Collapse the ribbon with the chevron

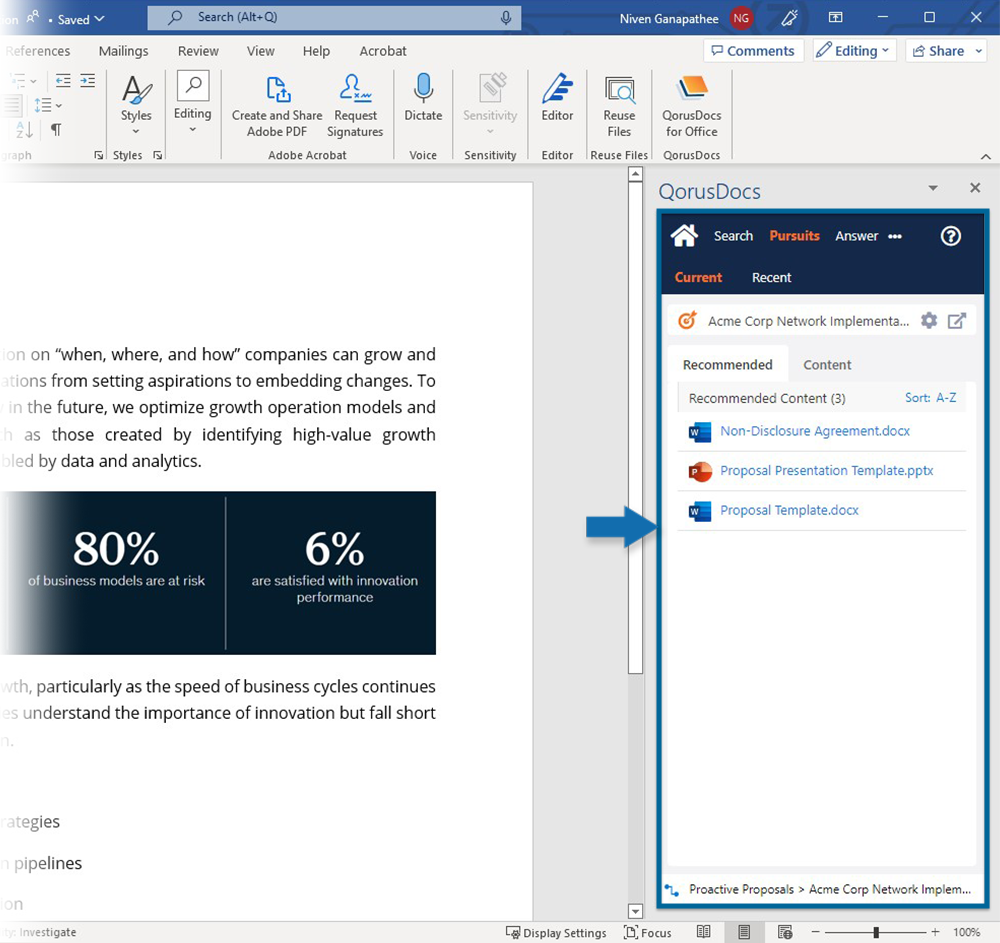[x=985, y=156]
